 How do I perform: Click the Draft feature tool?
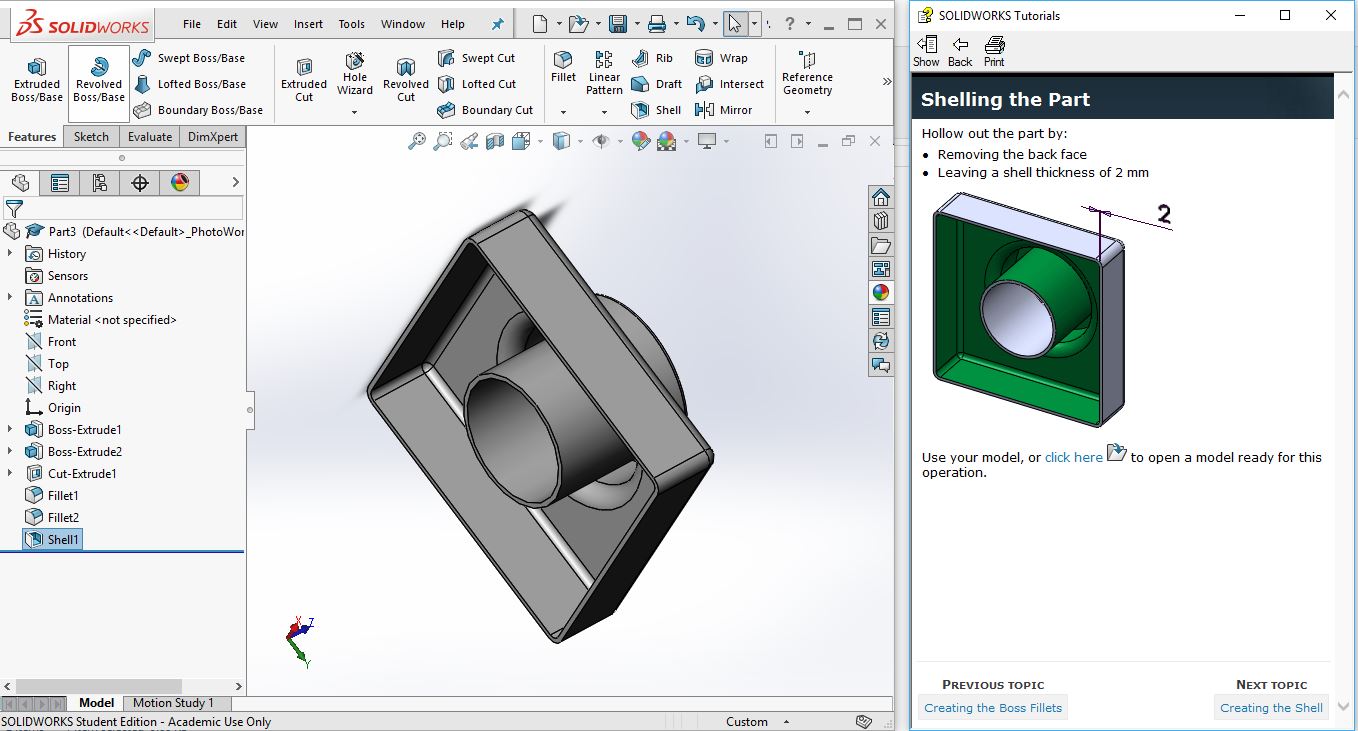pos(657,84)
